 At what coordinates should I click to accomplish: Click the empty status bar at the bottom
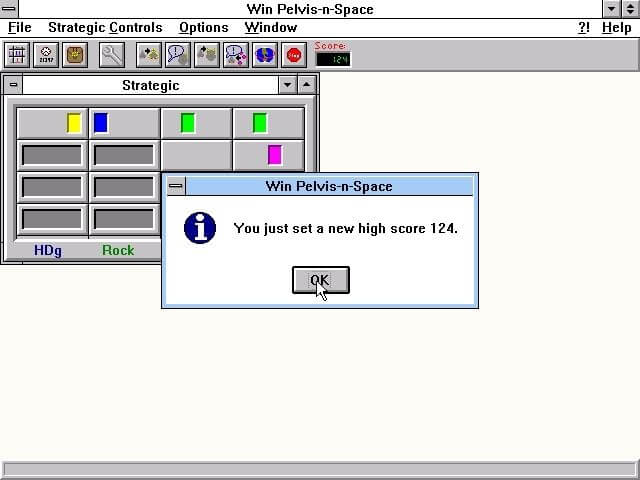[320, 469]
